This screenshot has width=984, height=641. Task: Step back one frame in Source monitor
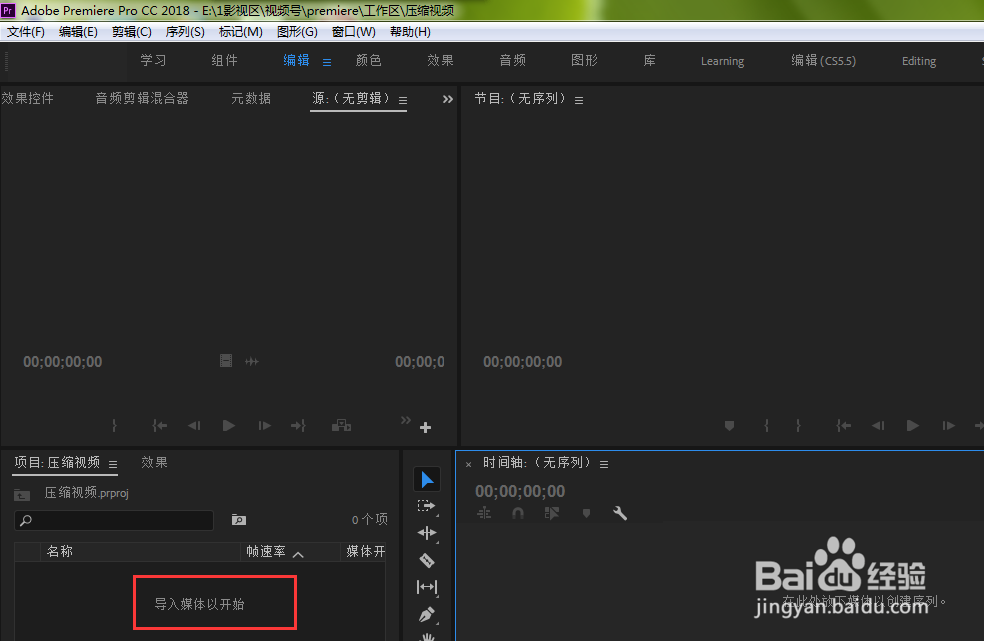pyautogui.click(x=194, y=426)
